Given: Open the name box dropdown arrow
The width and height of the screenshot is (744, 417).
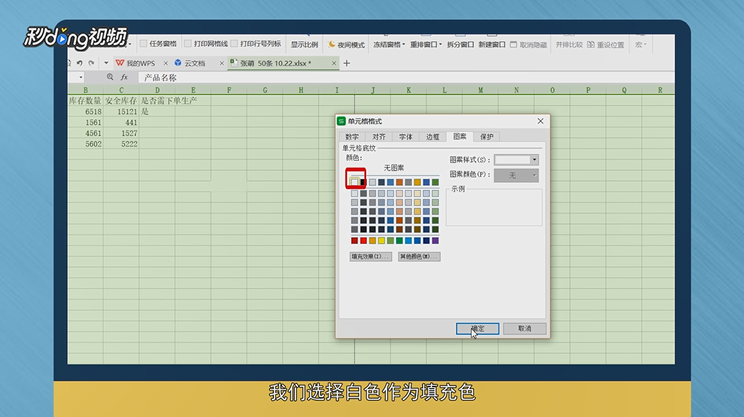Looking at the screenshot, I should [81, 77].
